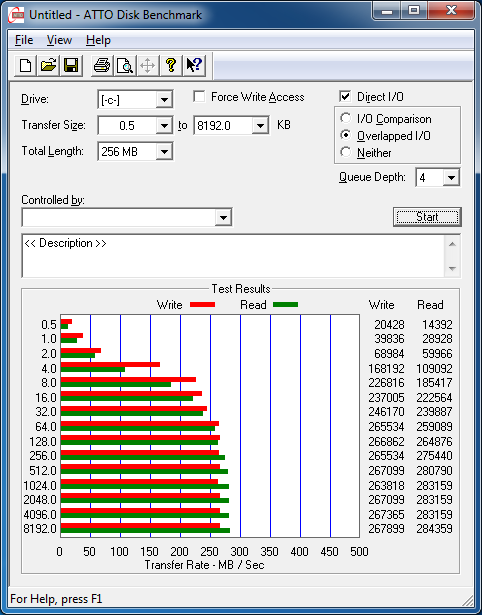Click the ATTO application icon in title bar
Image resolution: width=482 pixels, height=615 pixels.
pyautogui.click(x=16, y=15)
